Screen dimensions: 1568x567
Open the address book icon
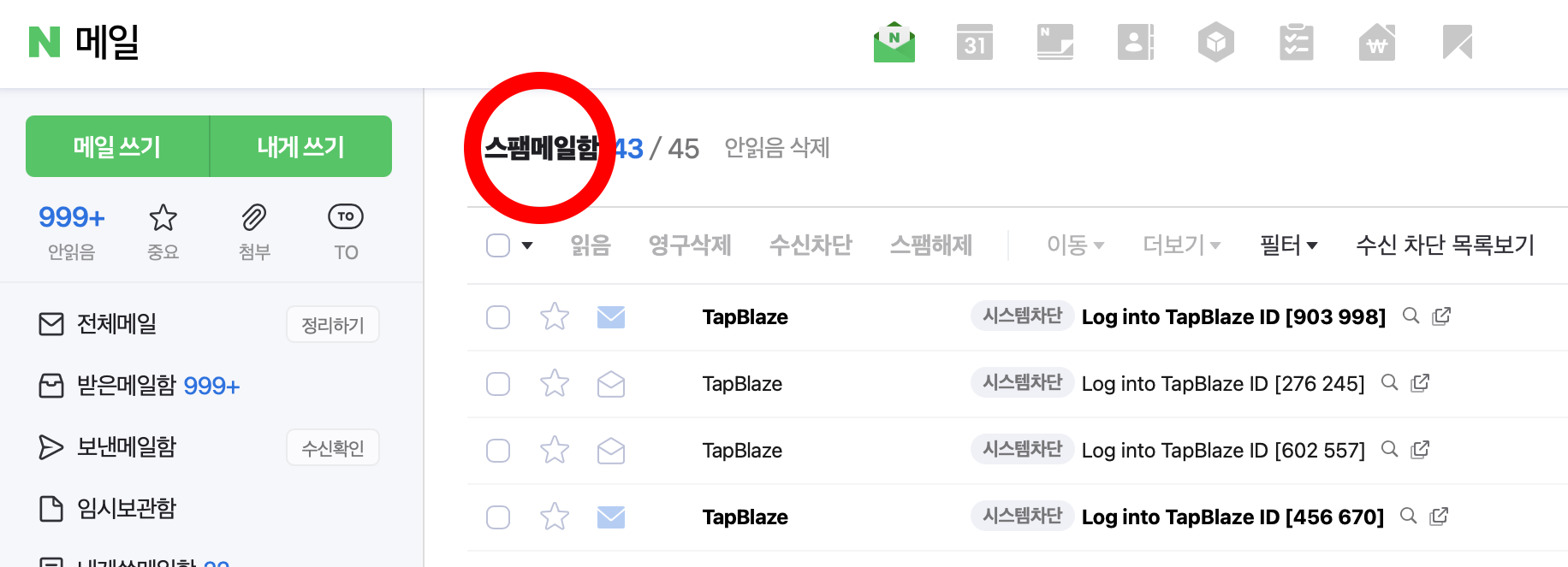click(1136, 42)
